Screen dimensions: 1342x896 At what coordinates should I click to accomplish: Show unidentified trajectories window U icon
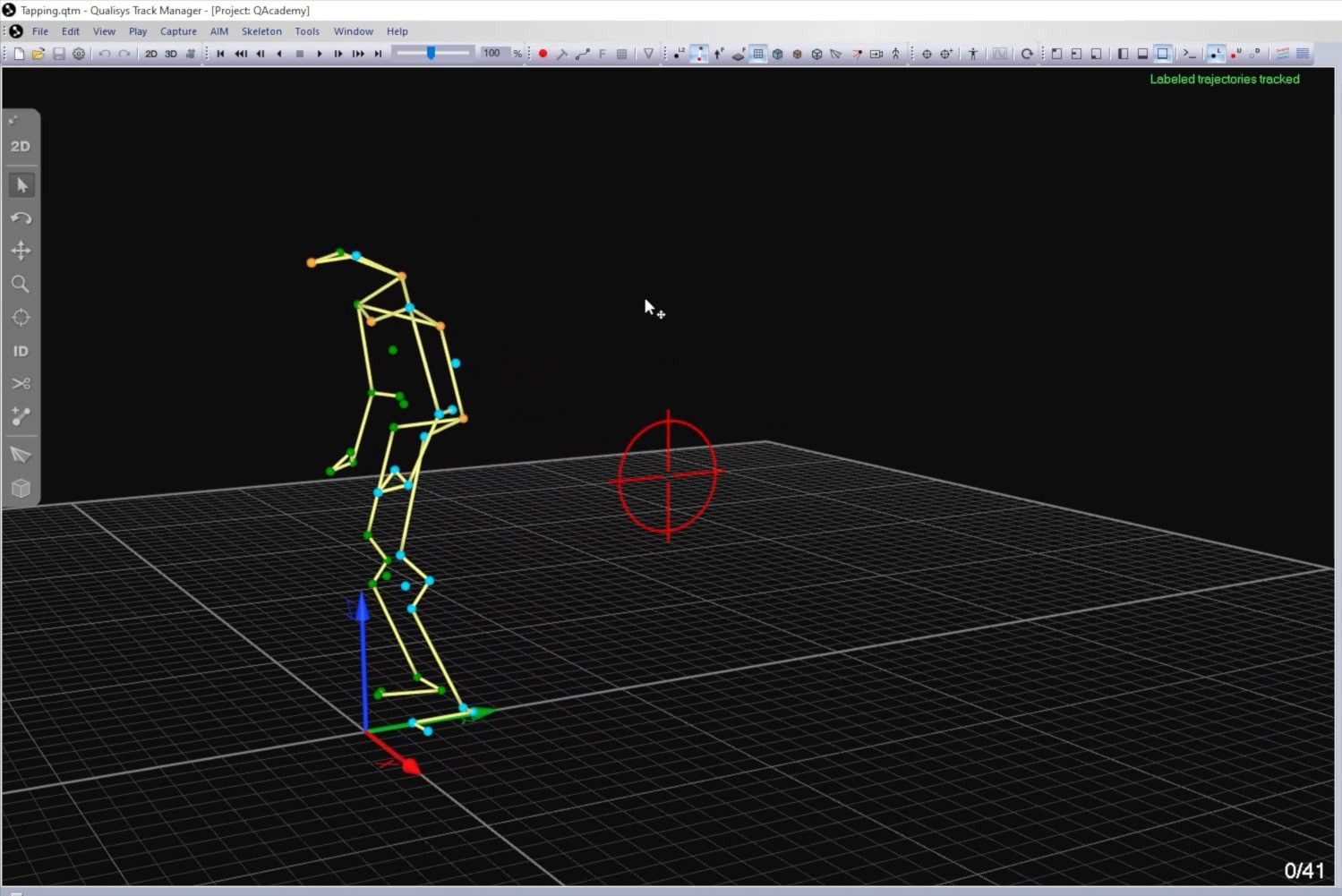coord(1236,54)
